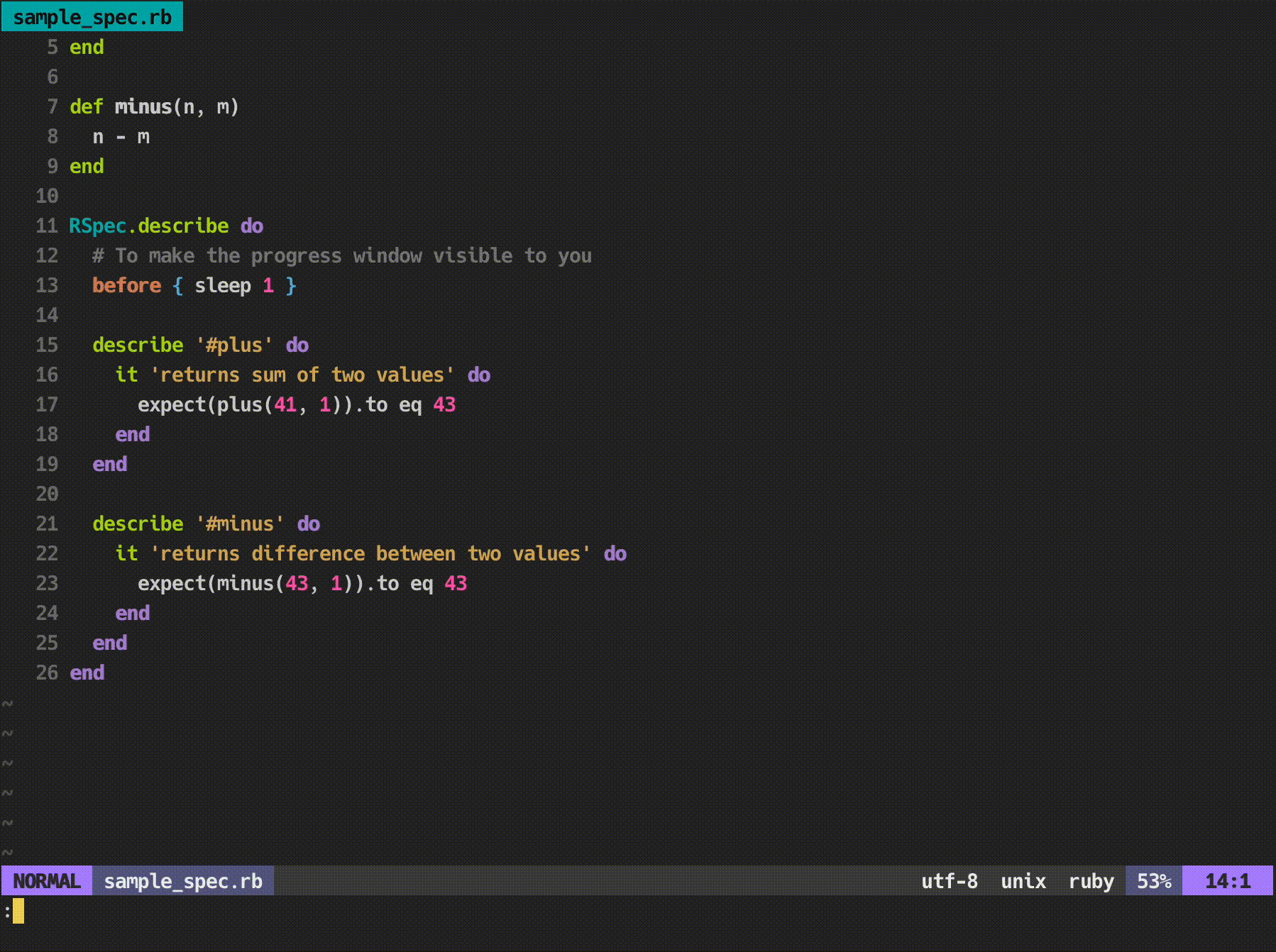Click the 'describe' keyword on line 21
This screenshot has height=952, width=1276.
tap(138, 524)
